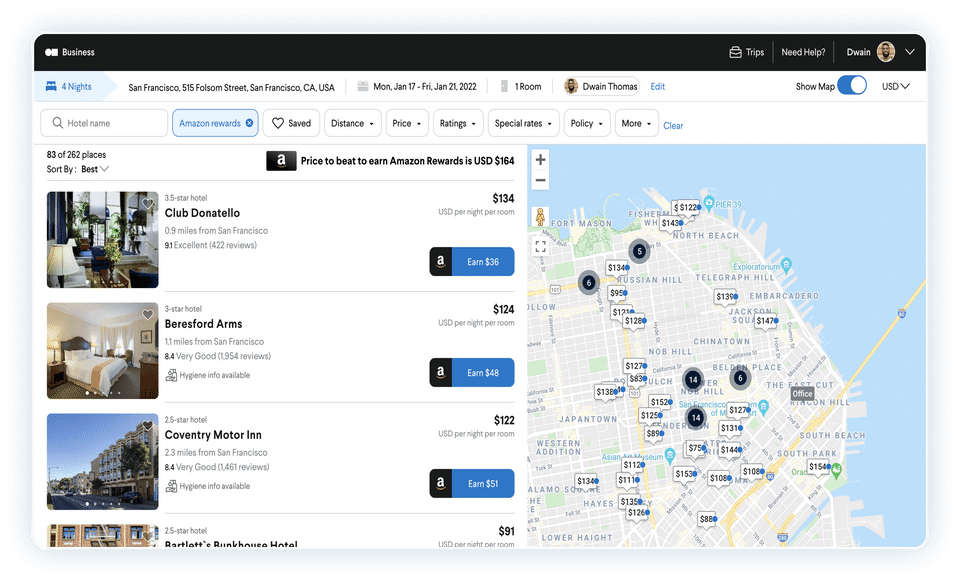Remove the Amazon rewards filter with x
Screen dimensions: 960x581
pos(249,123)
